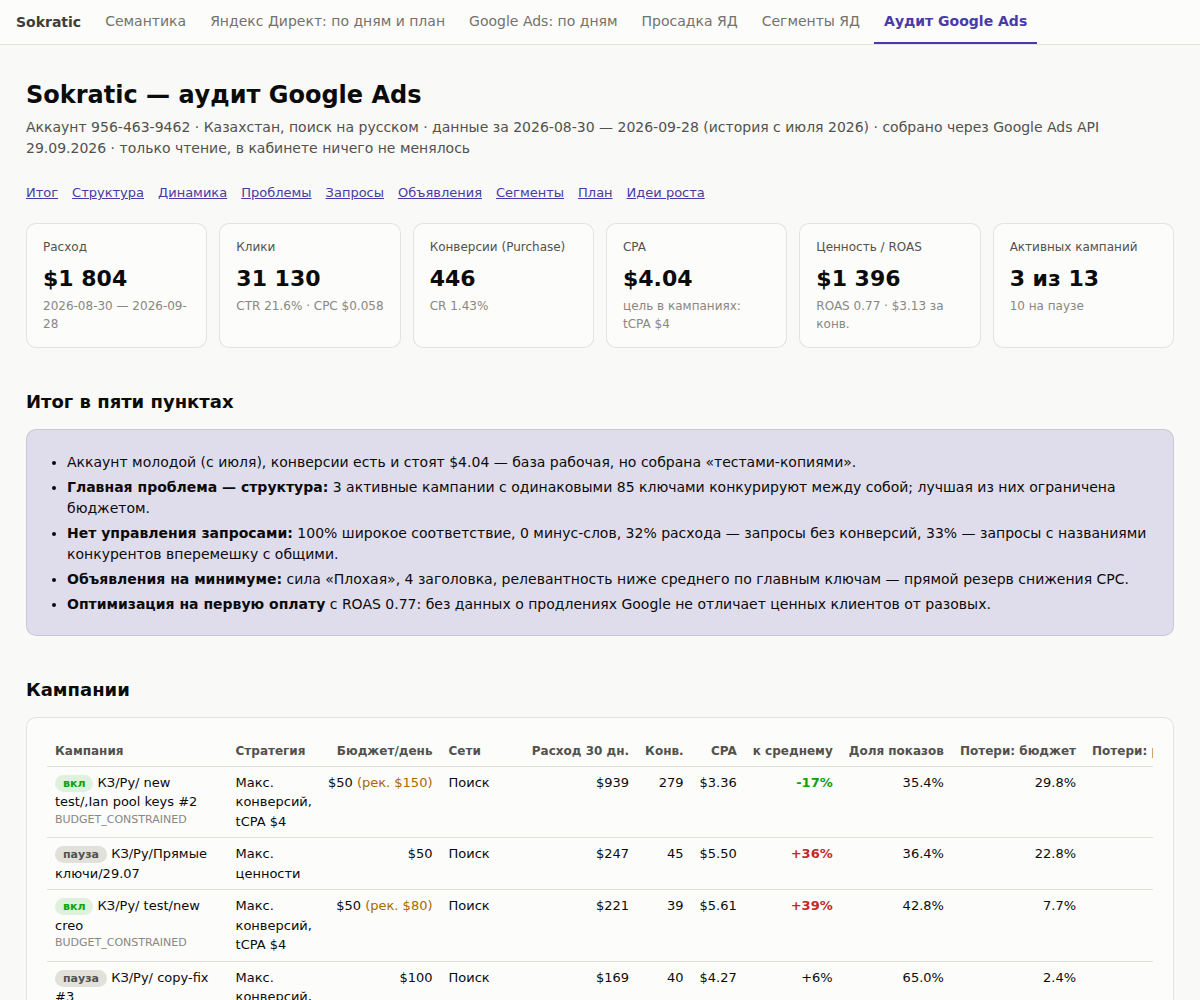Viewport: 1200px width, 1000px height.
Task: Open the Запросы anchor link
Action: (354, 193)
